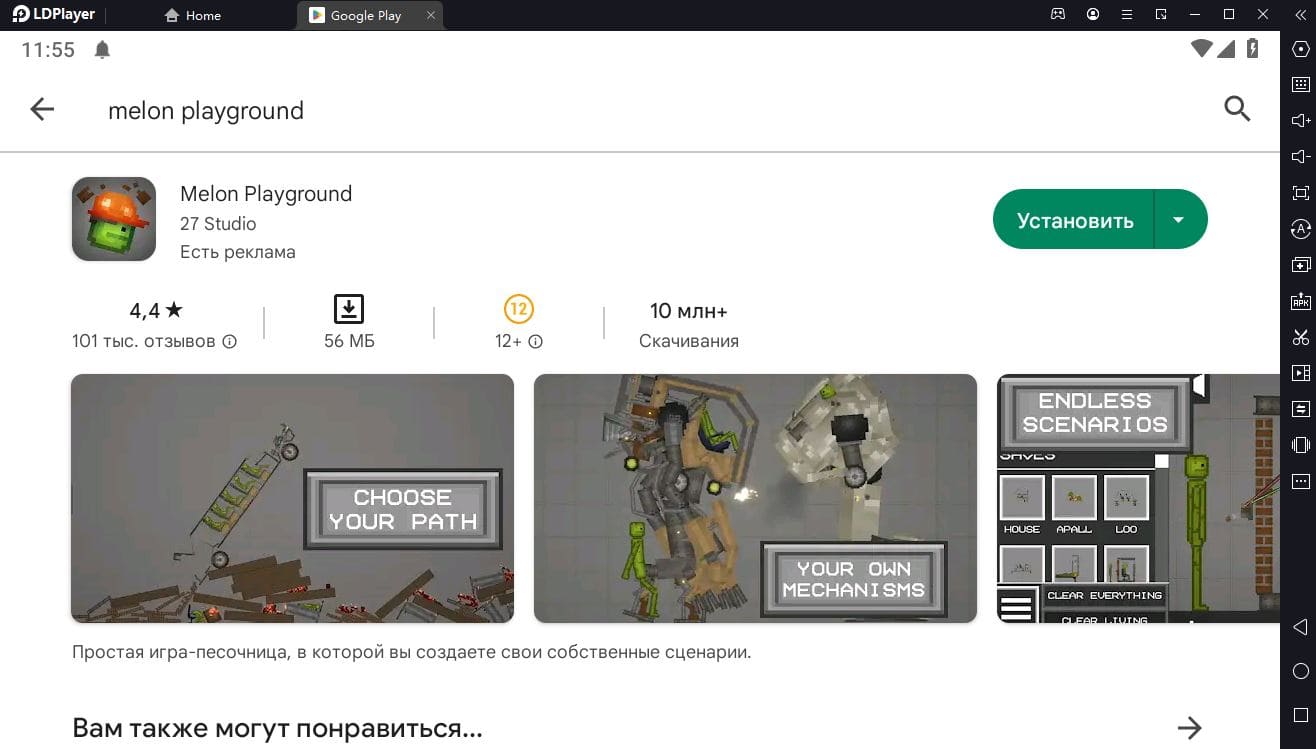Tap the 56 МБ size text
1316x749 pixels.
349,341
